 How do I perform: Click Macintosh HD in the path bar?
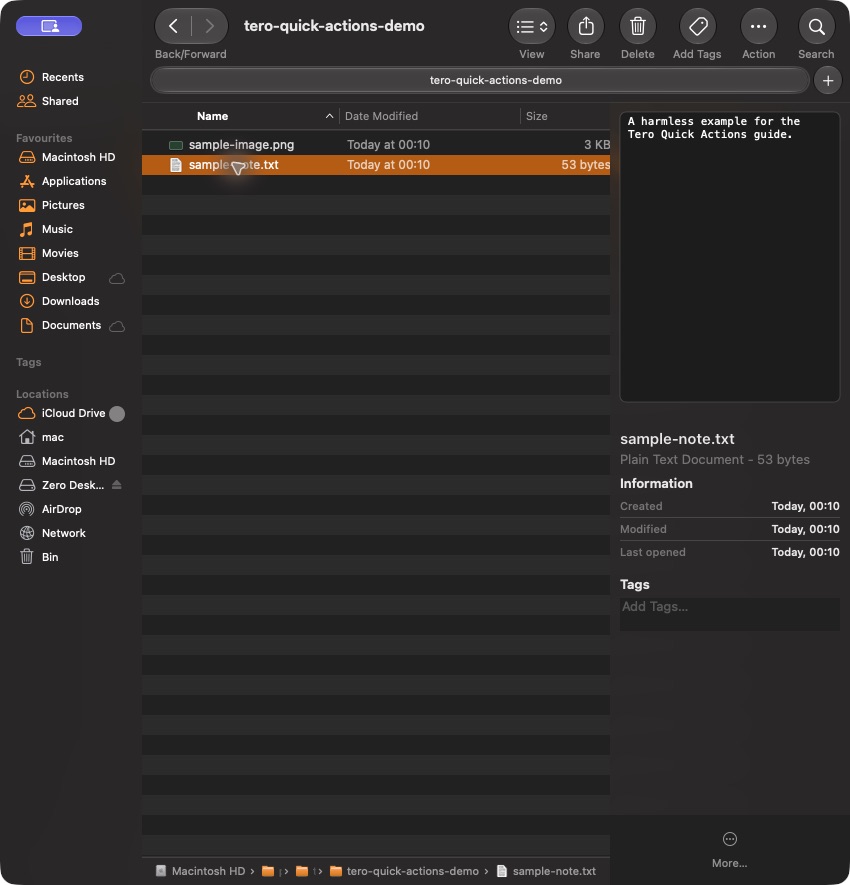(x=201, y=871)
